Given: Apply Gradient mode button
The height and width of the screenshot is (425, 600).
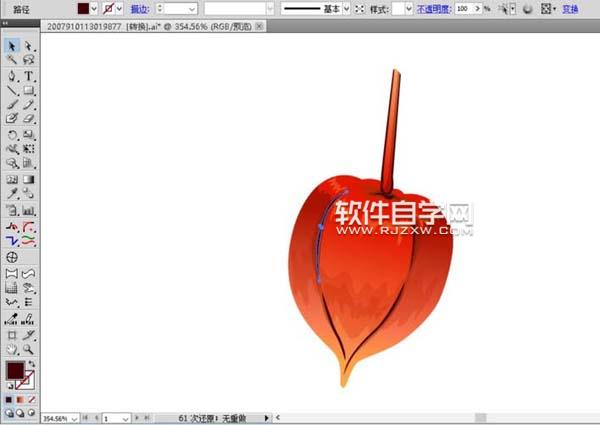Looking at the screenshot, I should point(20,400).
